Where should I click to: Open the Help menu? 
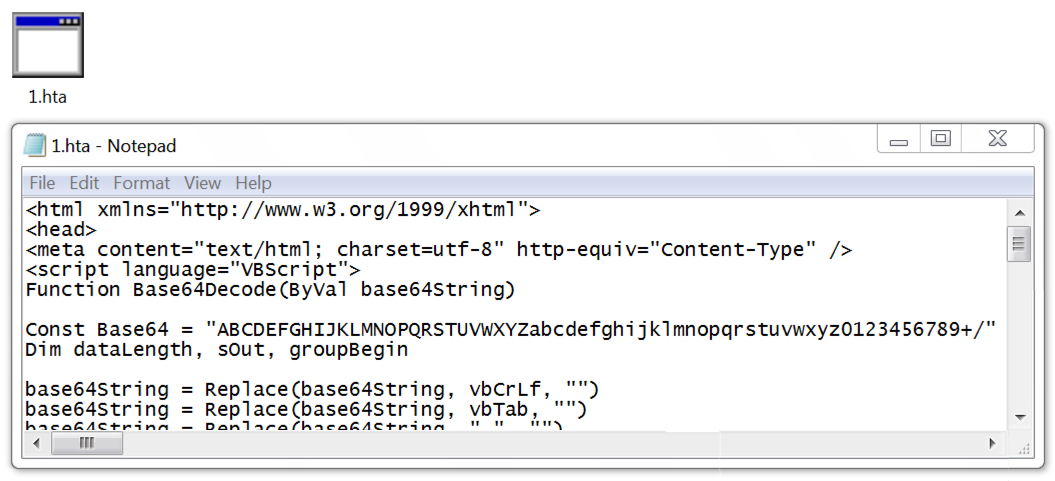pyautogui.click(x=254, y=183)
